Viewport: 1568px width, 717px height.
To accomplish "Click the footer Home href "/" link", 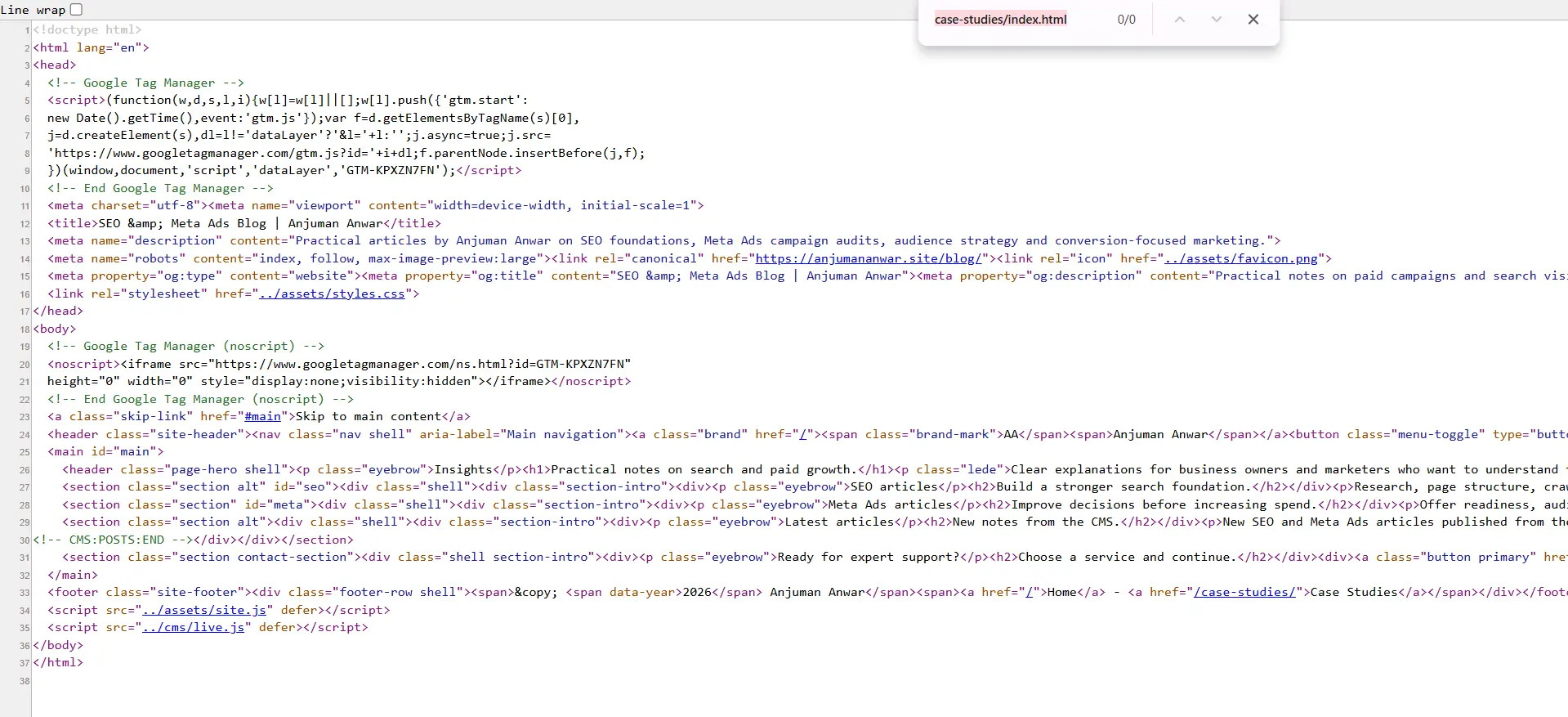I will (x=1030, y=592).
